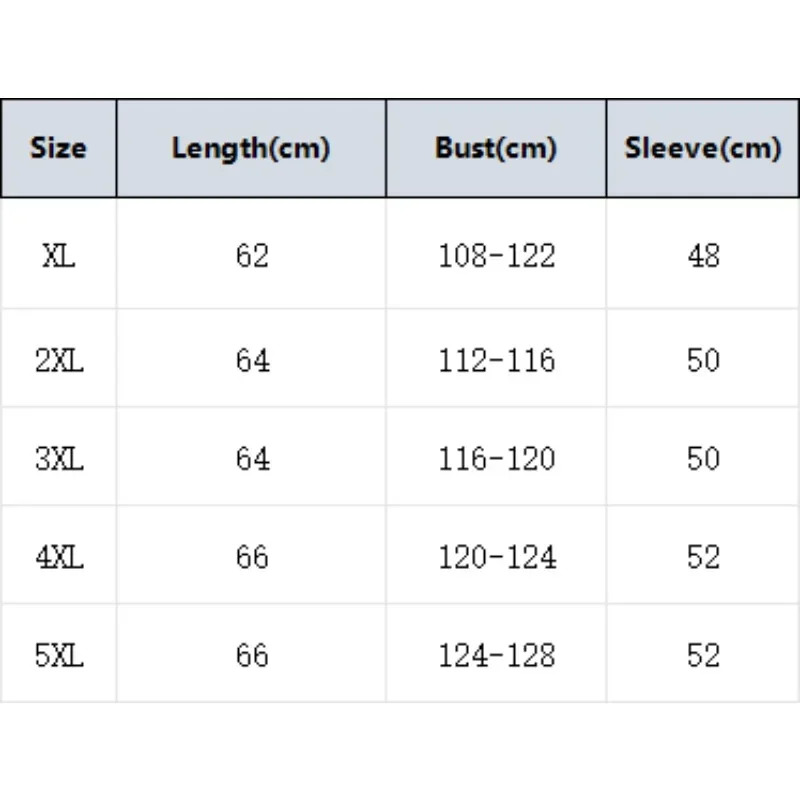Click the Length(cm) column header

coord(251,149)
